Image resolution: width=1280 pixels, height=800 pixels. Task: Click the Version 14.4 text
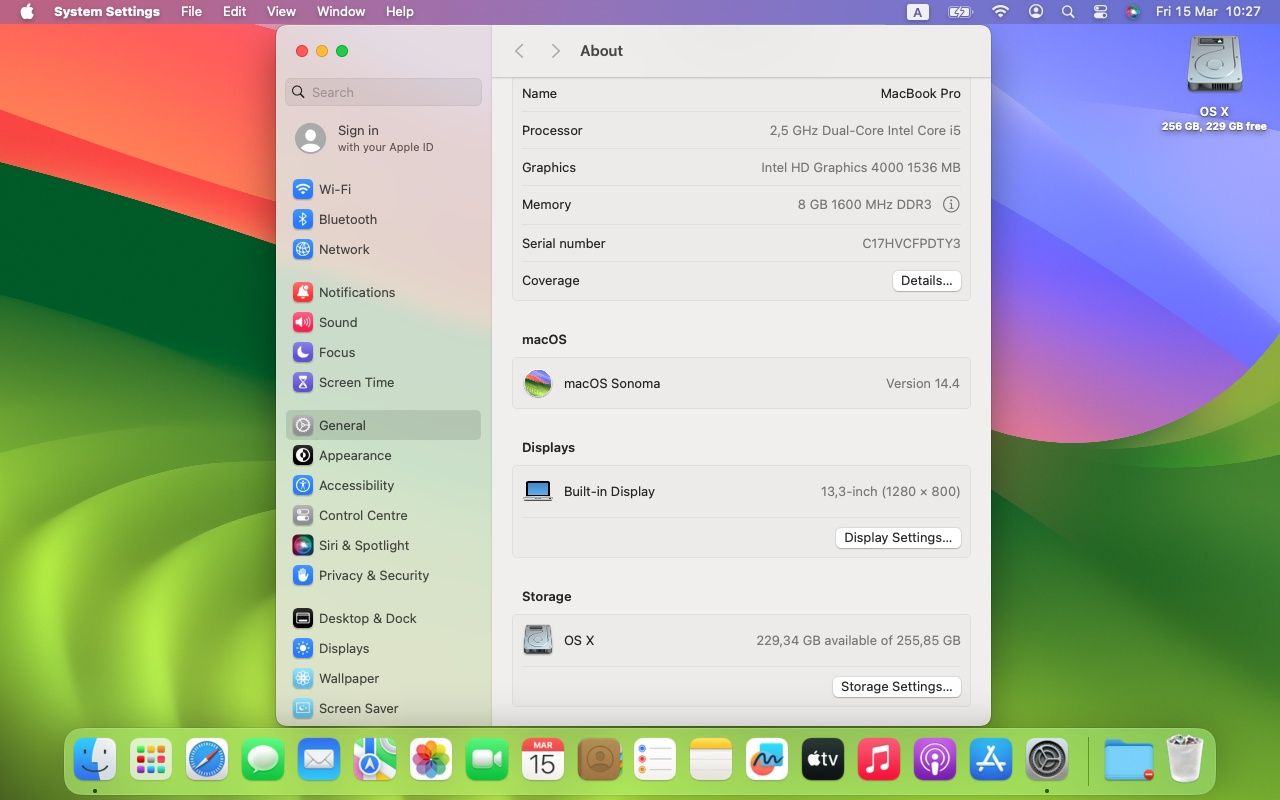(x=922, y=383)
